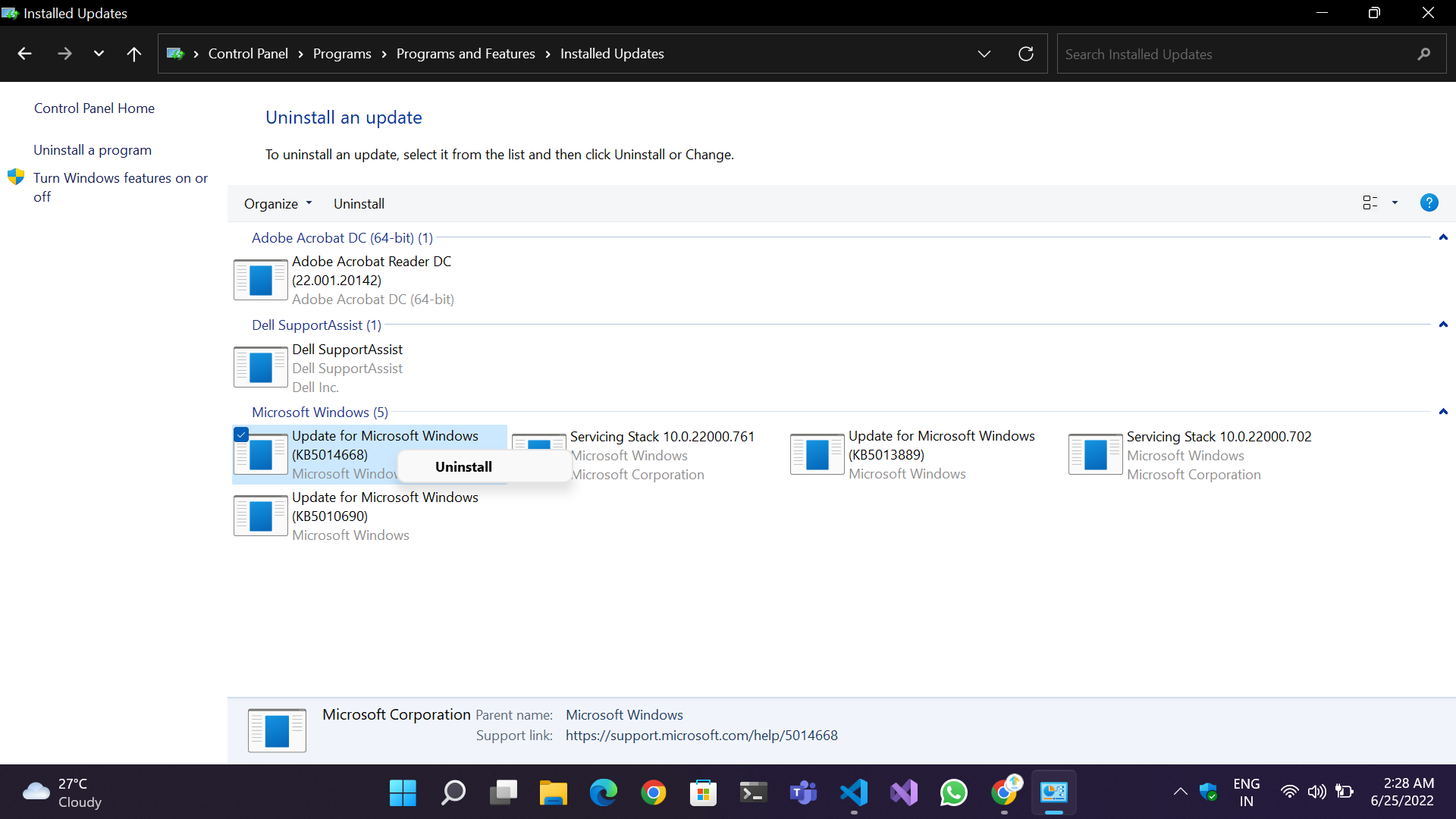Open File Explorer from the taskbar

[553, 793]
